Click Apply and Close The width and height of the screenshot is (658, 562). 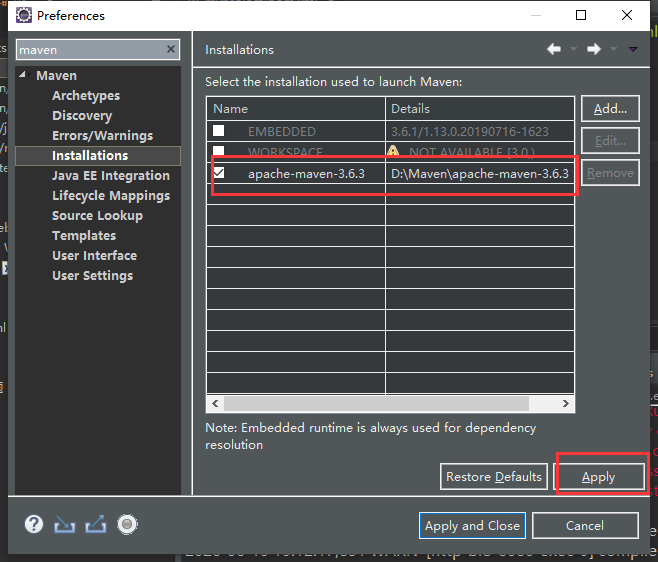pyautogui.click(x=472, y=525)
